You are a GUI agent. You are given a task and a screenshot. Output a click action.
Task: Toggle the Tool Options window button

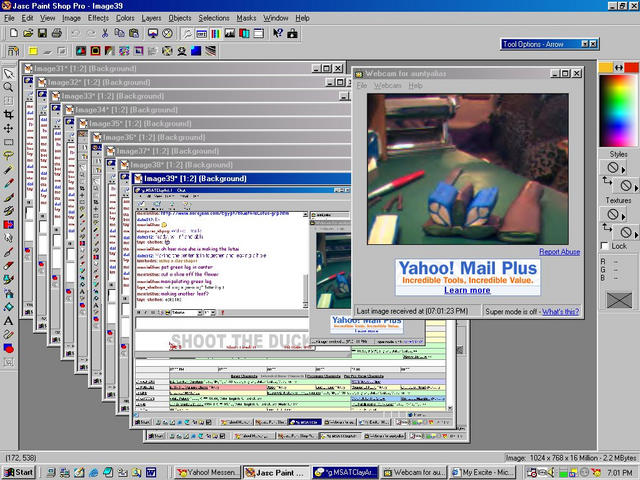(x=202, y=33)
